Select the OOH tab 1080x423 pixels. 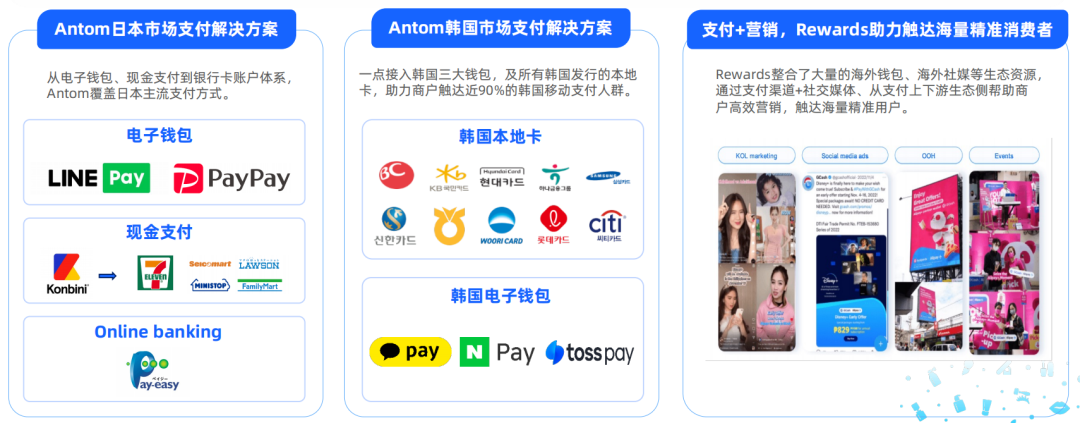coord(928,156)
